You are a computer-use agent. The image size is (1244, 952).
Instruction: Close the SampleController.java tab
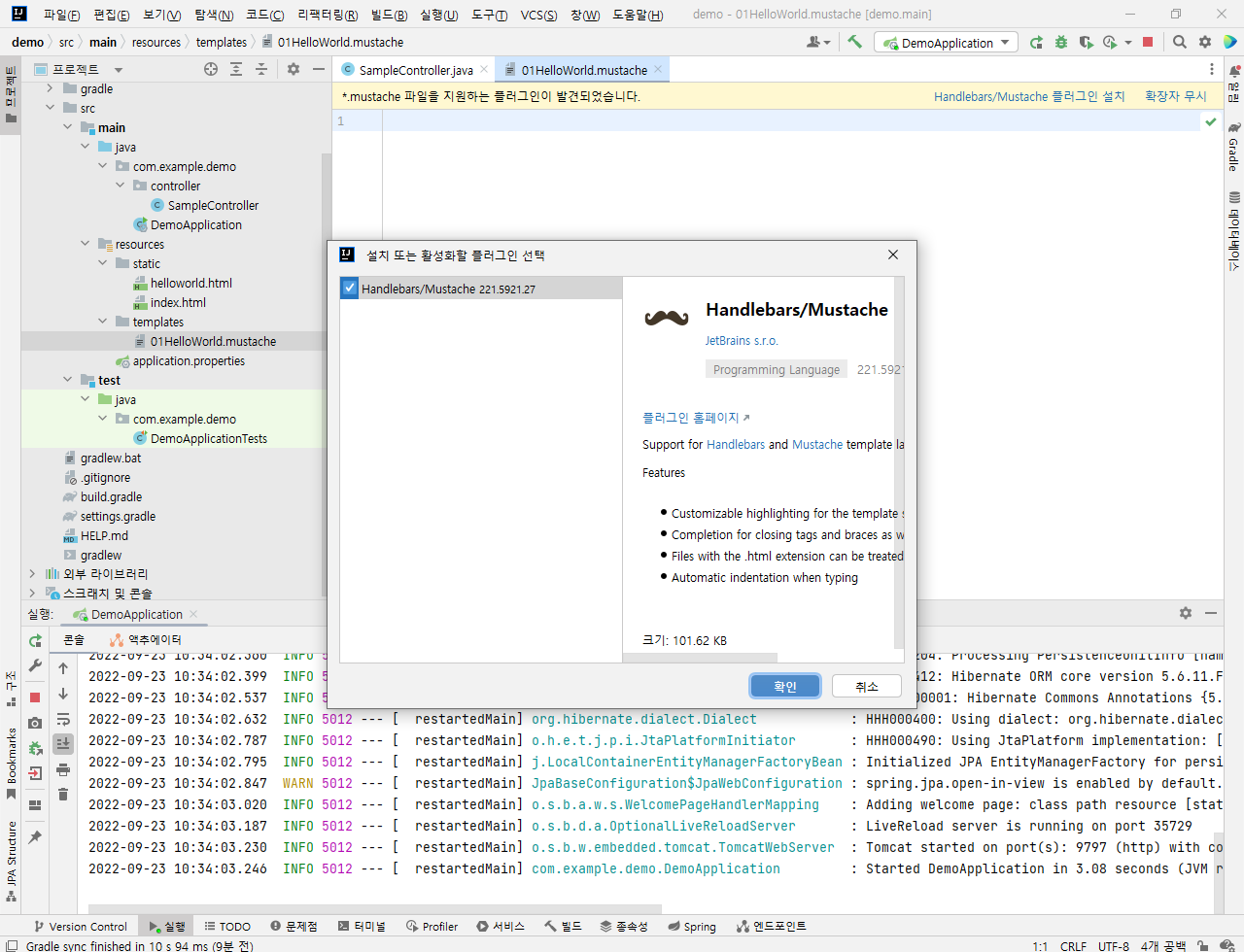click(484, 69)
